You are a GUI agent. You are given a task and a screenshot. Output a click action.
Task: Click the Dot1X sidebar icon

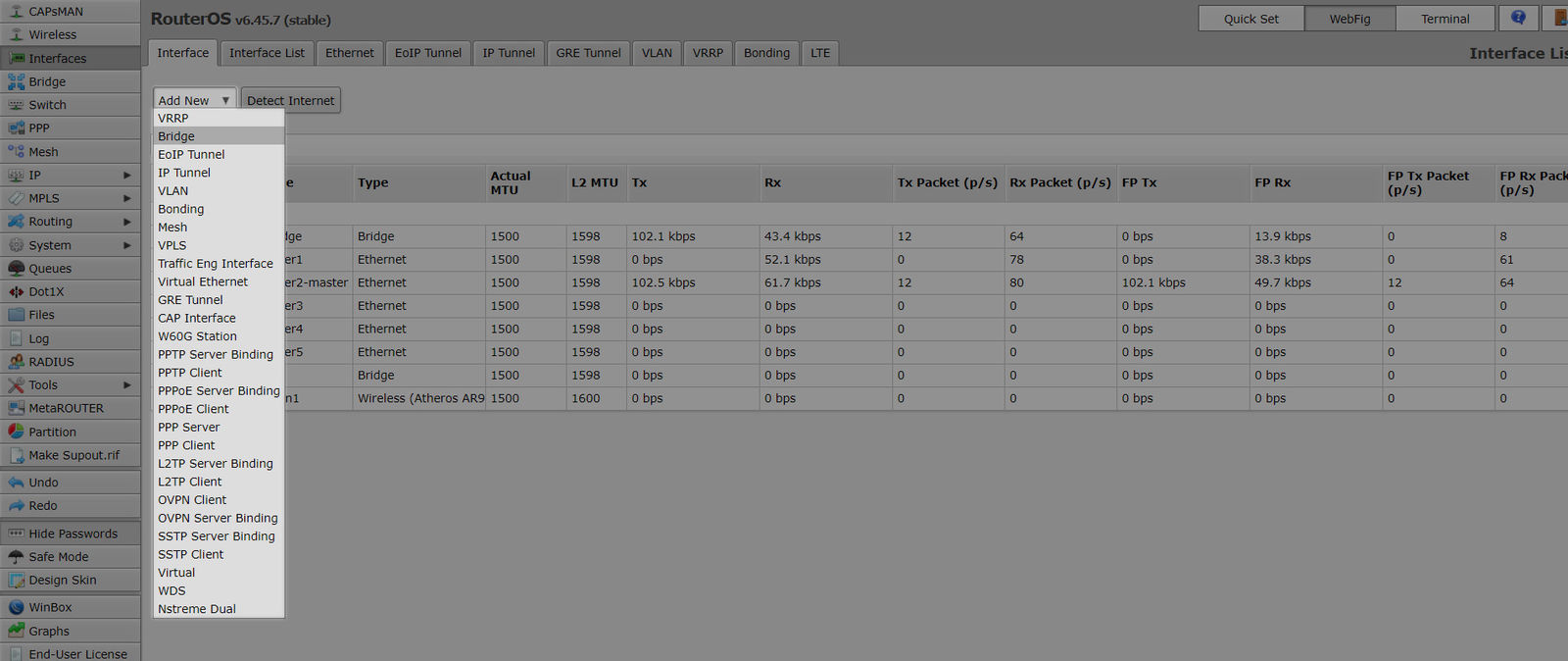point(16,292)
